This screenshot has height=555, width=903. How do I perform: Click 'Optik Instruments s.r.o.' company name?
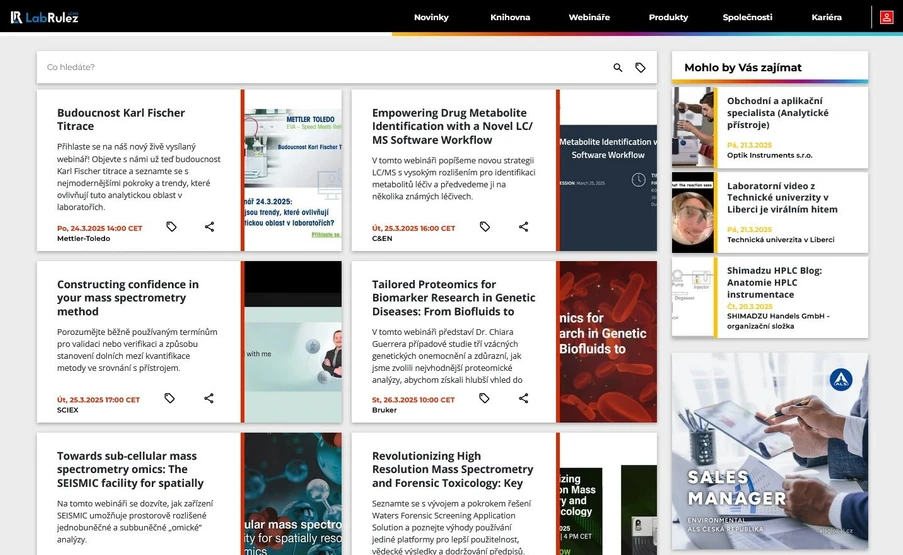click(x=769, y=155)
